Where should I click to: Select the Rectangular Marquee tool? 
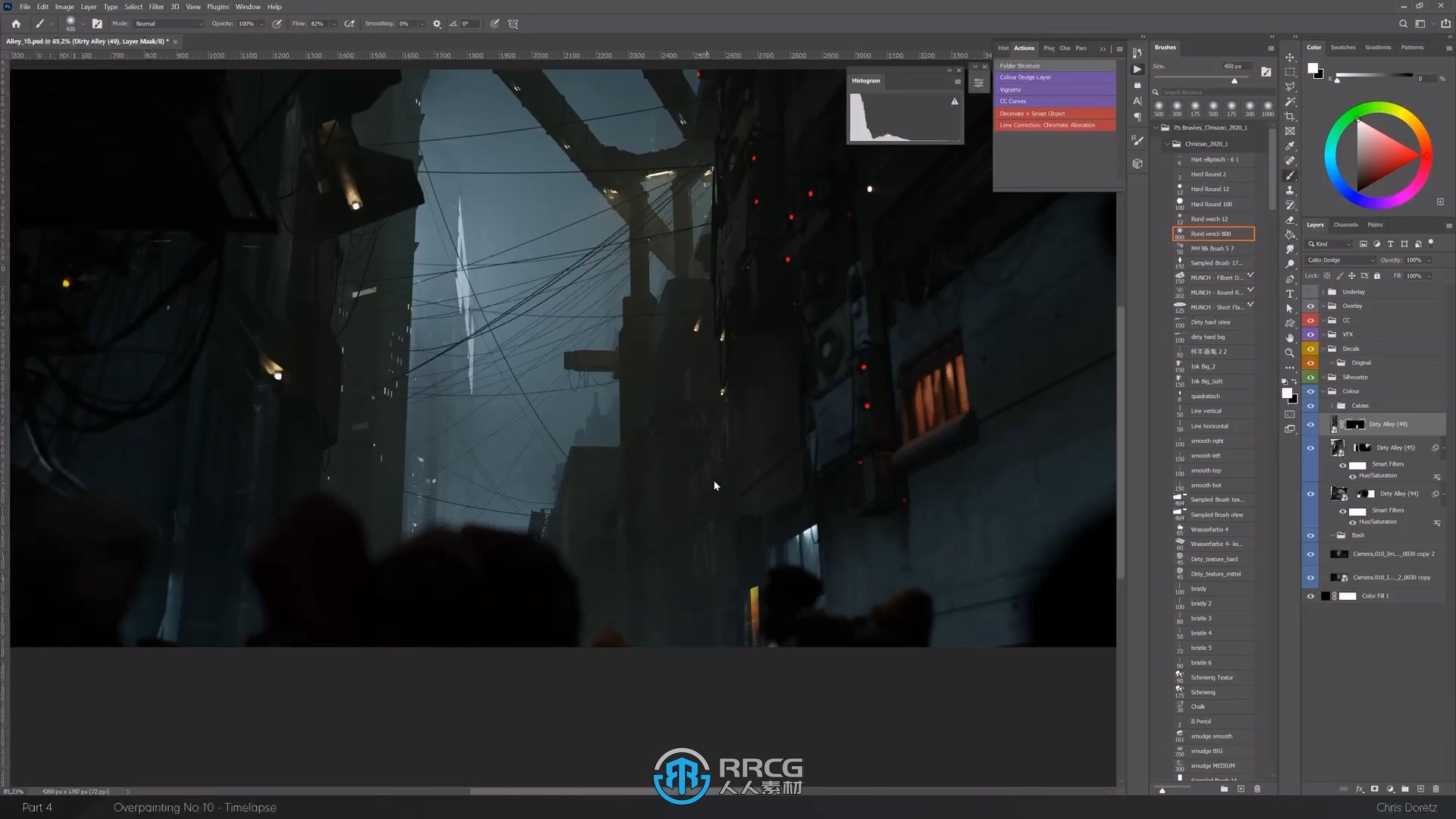1289,72
